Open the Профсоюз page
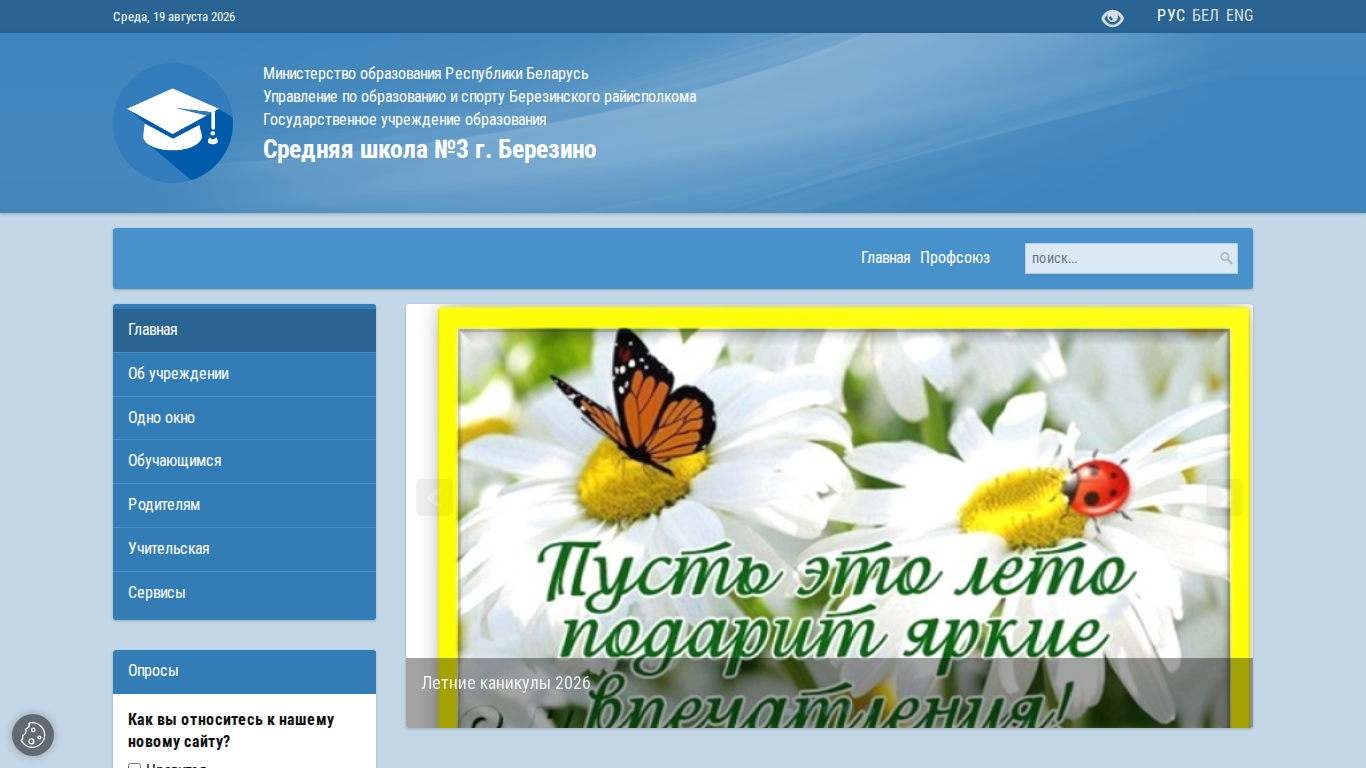1366x768 pixels. (955, 258)
